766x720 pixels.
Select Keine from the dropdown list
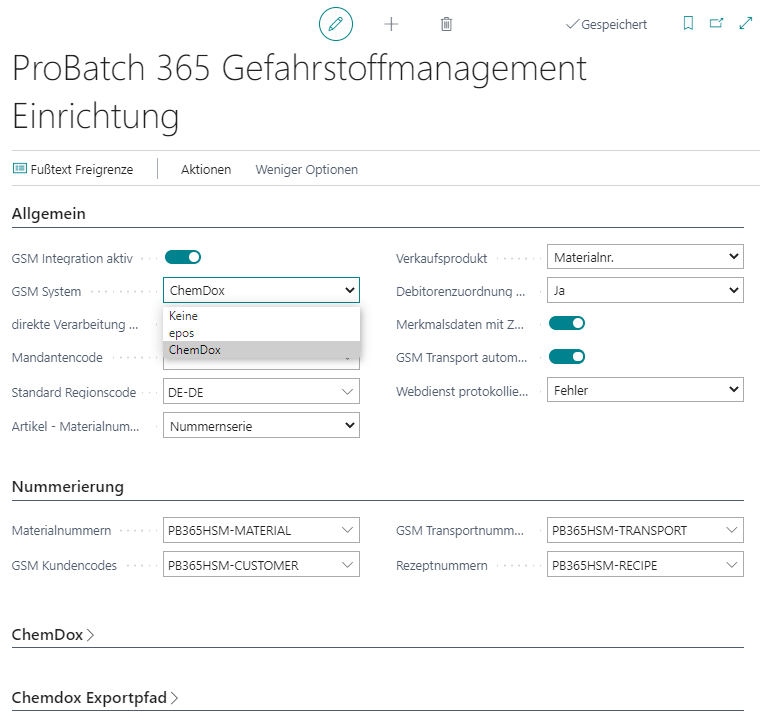pyautogui.click(x=261, y=316)
